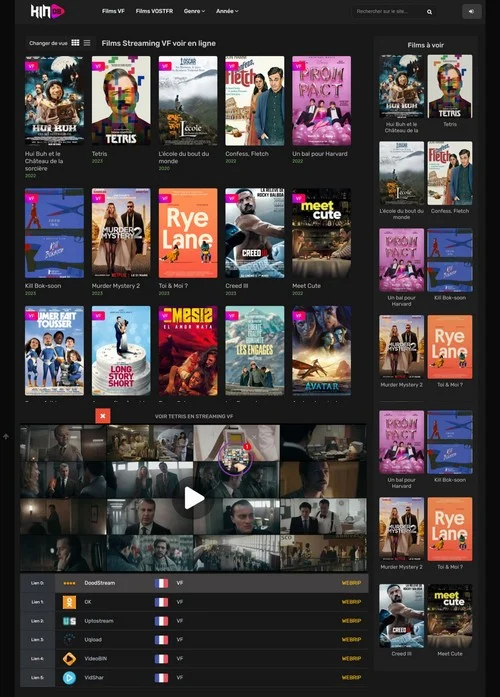Click the VideoBIN orange play icon

click(x=69, y=659)
